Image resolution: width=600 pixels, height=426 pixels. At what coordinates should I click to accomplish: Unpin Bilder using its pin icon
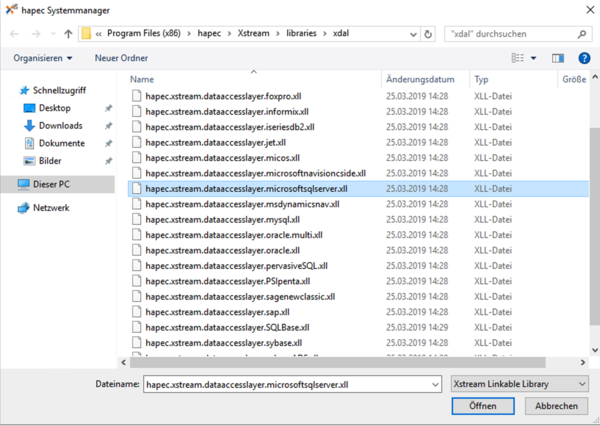pyautogui.click(x=109, y=161)
